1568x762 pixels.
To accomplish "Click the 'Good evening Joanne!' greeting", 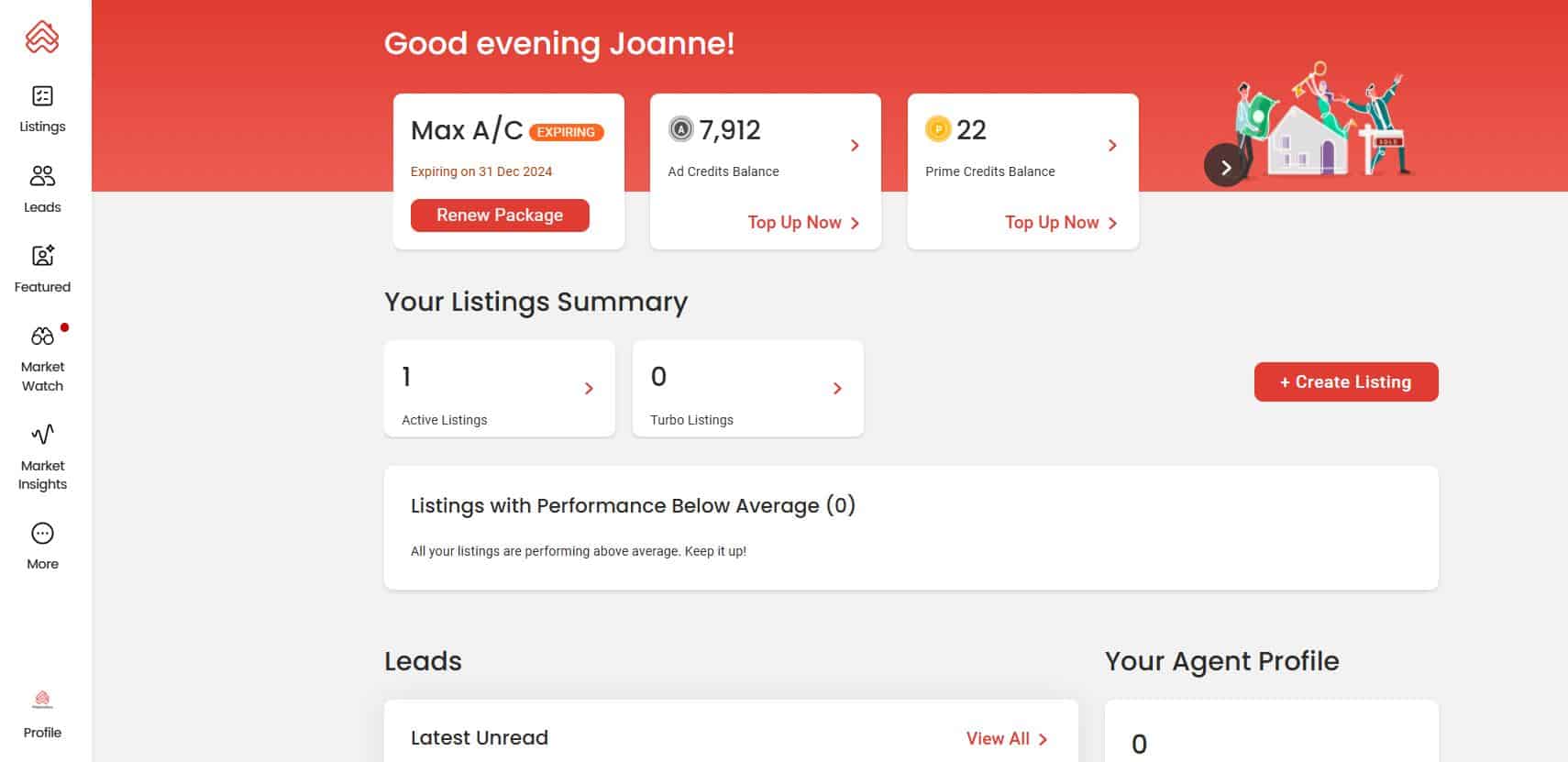I will (559, 43).
